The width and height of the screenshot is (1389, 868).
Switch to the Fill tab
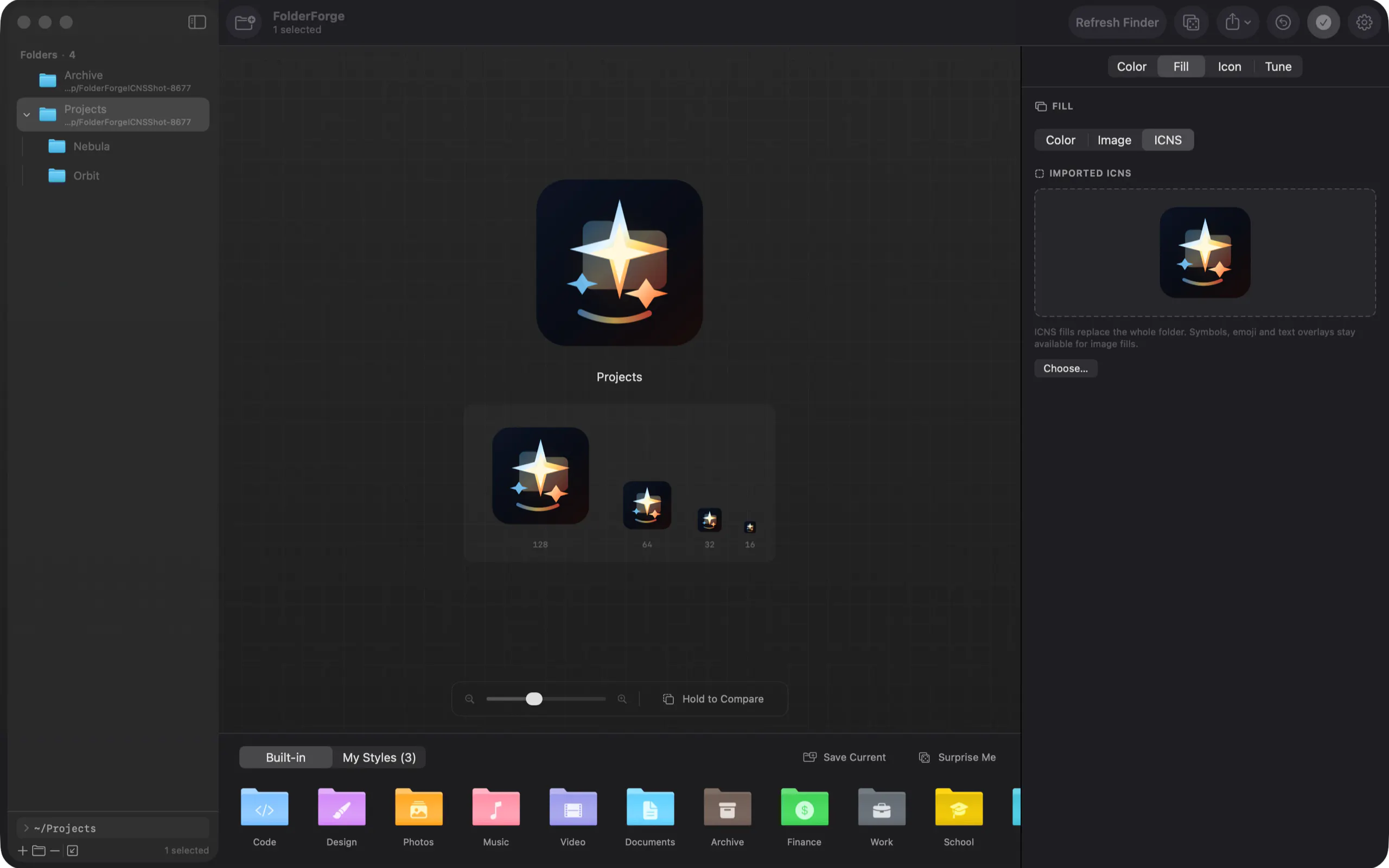(x=1181, y=67)
